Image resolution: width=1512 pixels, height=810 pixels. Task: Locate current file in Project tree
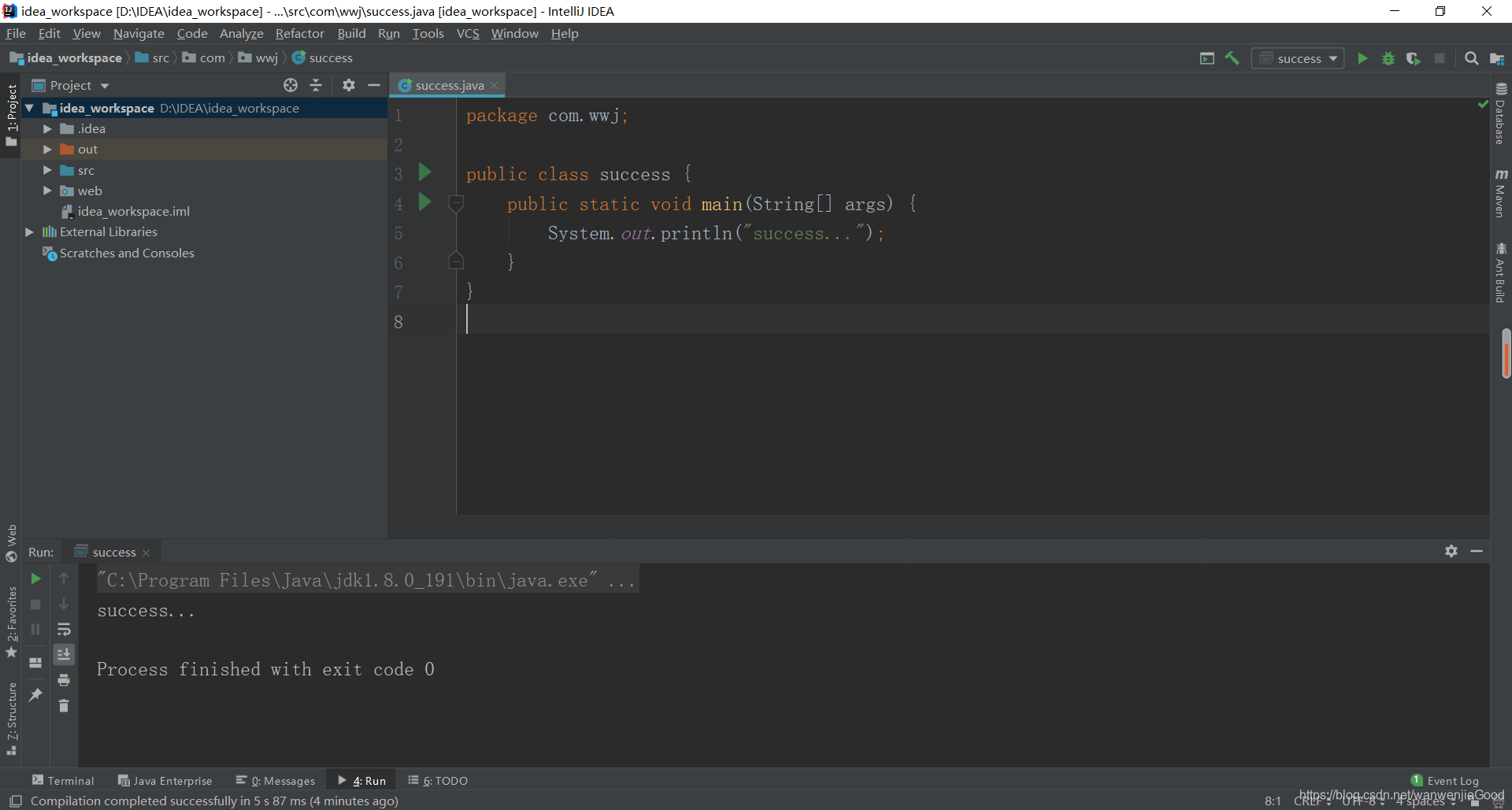pos(291,85)
